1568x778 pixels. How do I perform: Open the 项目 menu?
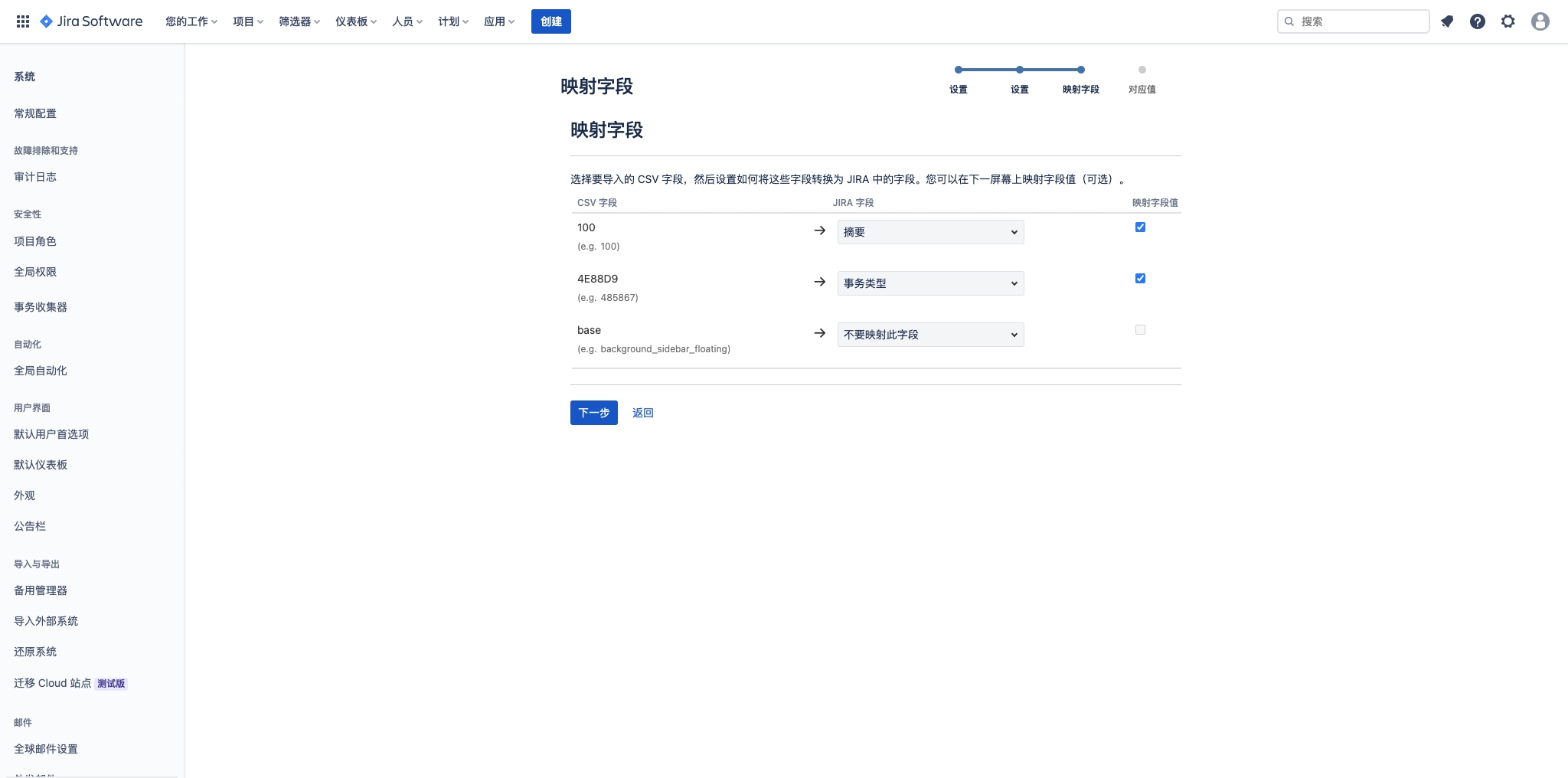click(248, 21)
